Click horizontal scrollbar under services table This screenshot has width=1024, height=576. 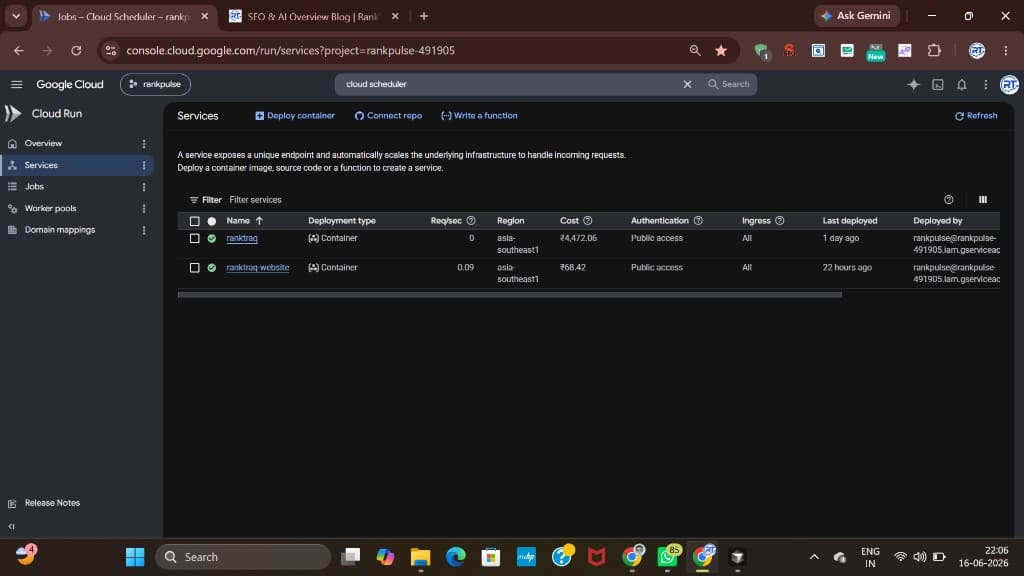tap(509, 295)
